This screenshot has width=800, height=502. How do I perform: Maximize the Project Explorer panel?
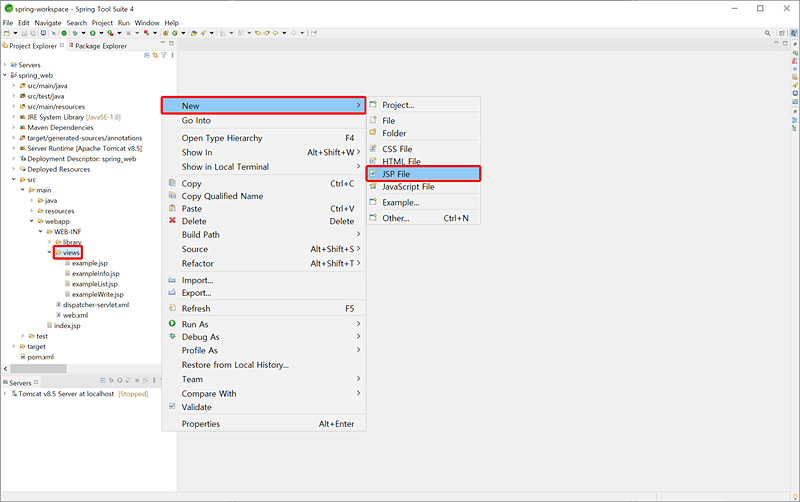click(x=171, y=43)
